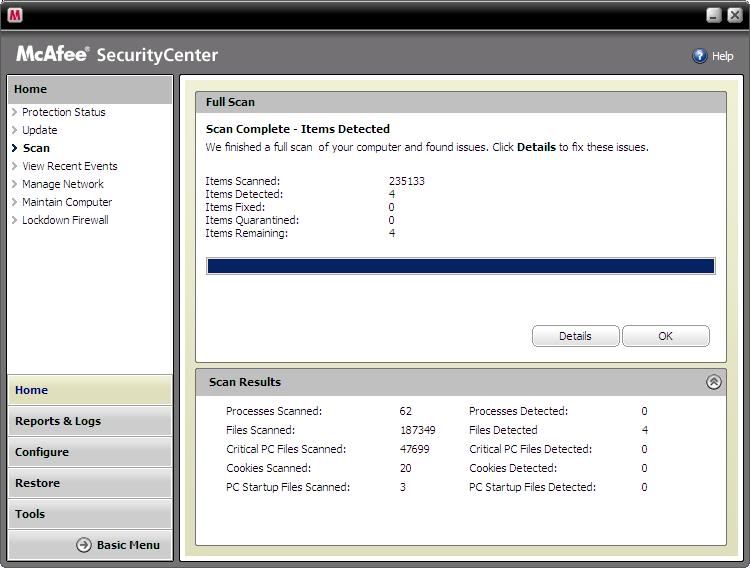Open Reports & Logs section
Viewport: 750px width, 568px height.
tap(90, 421)
